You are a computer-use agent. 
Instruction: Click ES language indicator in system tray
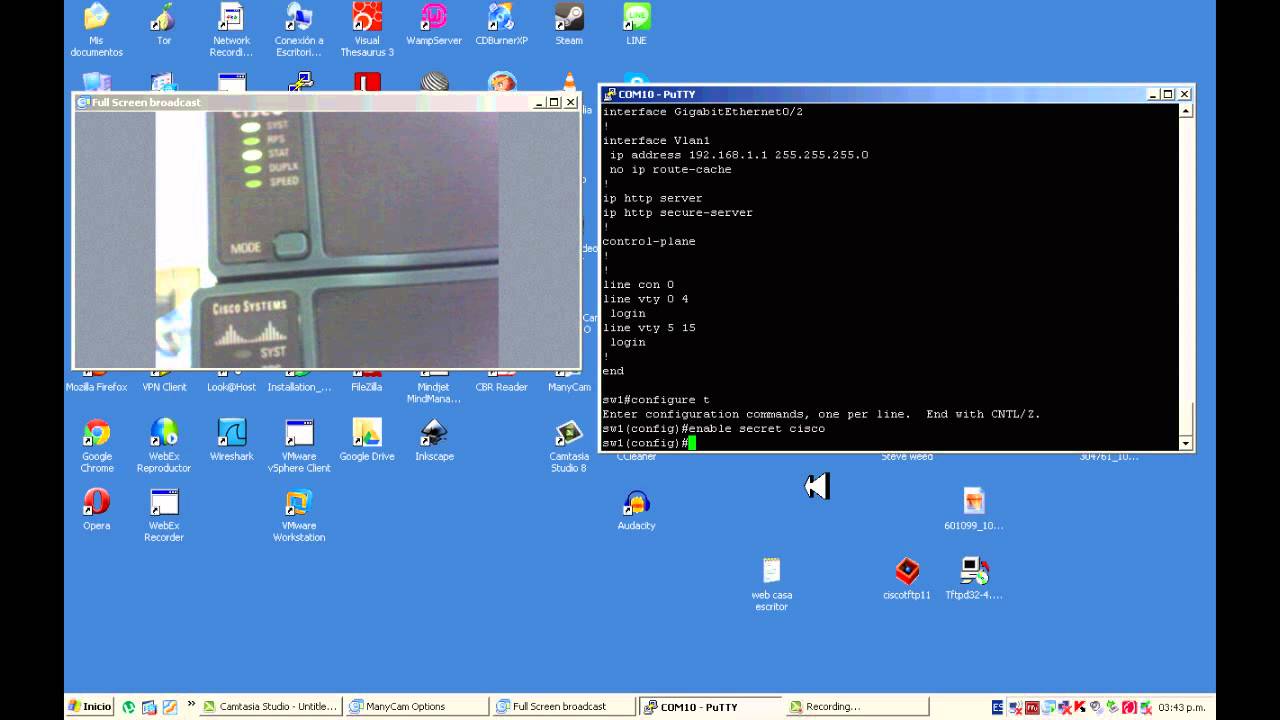pos(997,707)
